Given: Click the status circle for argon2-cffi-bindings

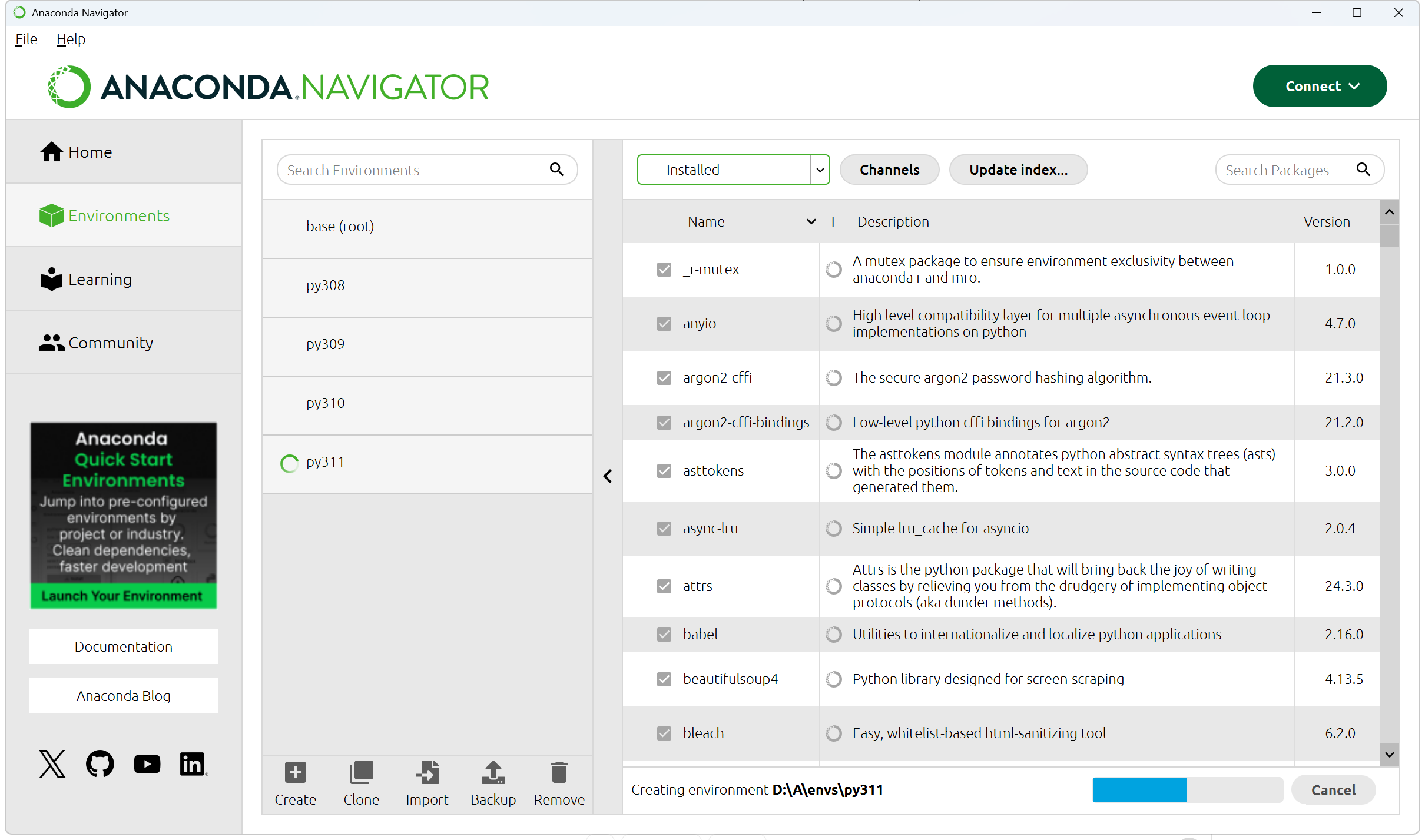Looking at the screenshot, I should [x=833, y=423].
